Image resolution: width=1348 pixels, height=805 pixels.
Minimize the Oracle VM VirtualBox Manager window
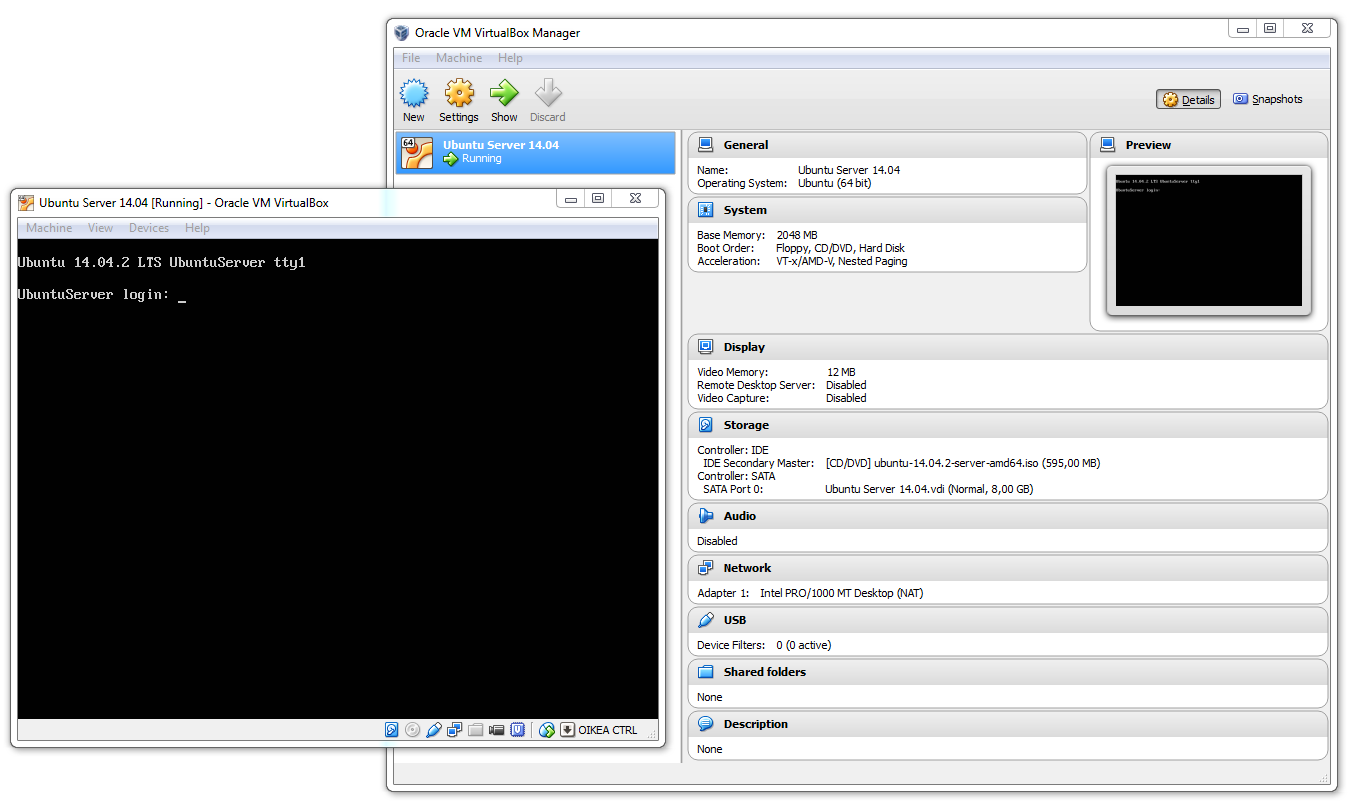point(1243,29)
